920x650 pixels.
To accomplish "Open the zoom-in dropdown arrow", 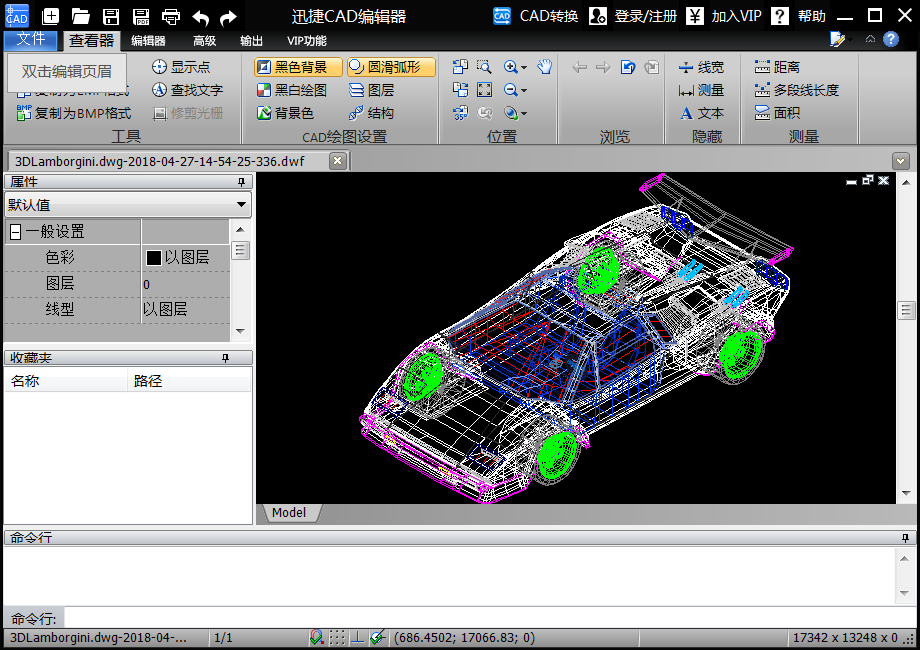I will 524,67.
